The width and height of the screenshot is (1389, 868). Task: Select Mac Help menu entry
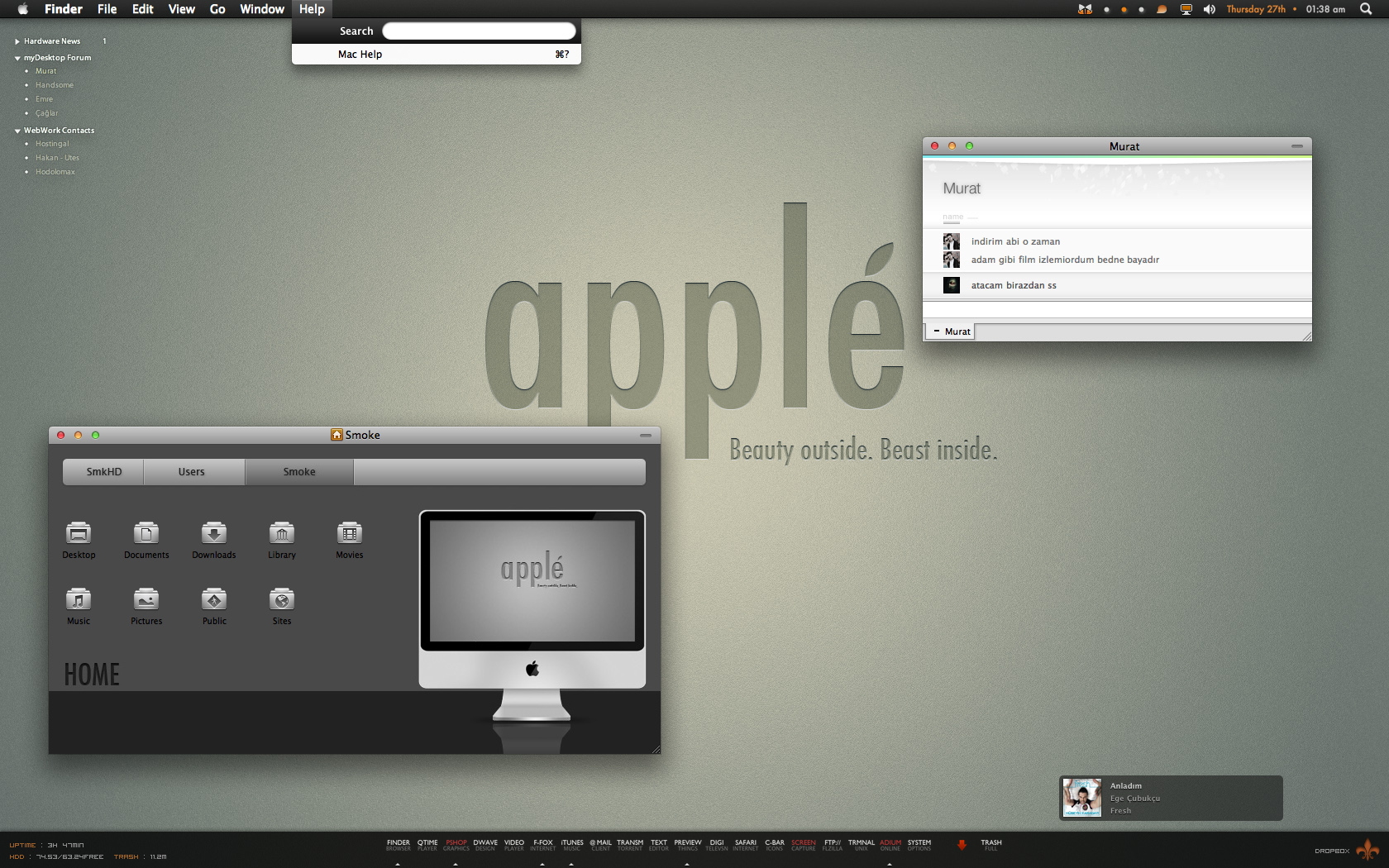[437, 55]
